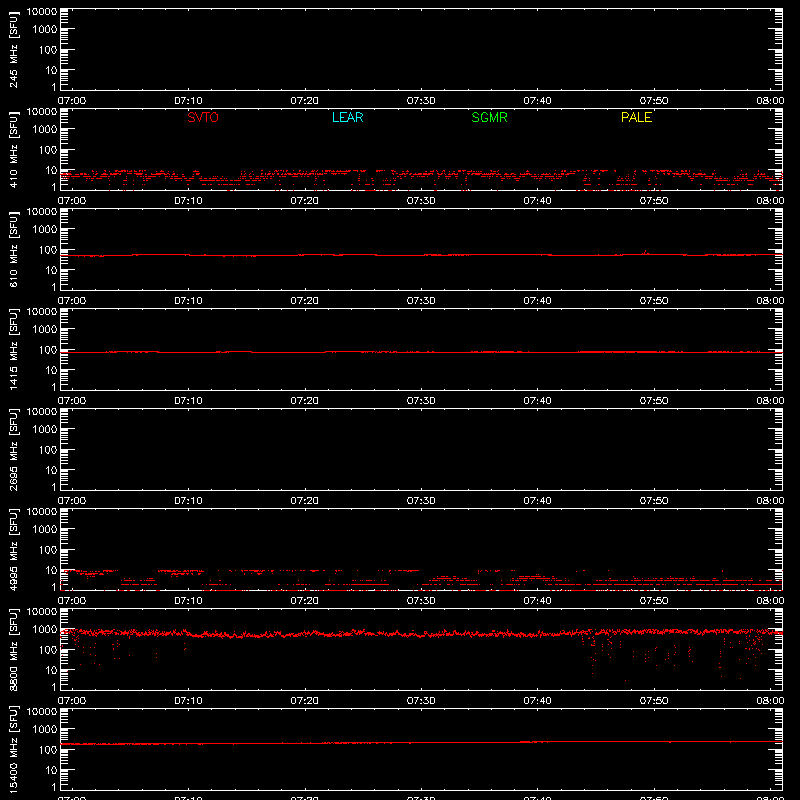Click 07:10 tick label below 4995 MHz panel
The height and width of the screenshot is (800, 800).
coord(188,601)
